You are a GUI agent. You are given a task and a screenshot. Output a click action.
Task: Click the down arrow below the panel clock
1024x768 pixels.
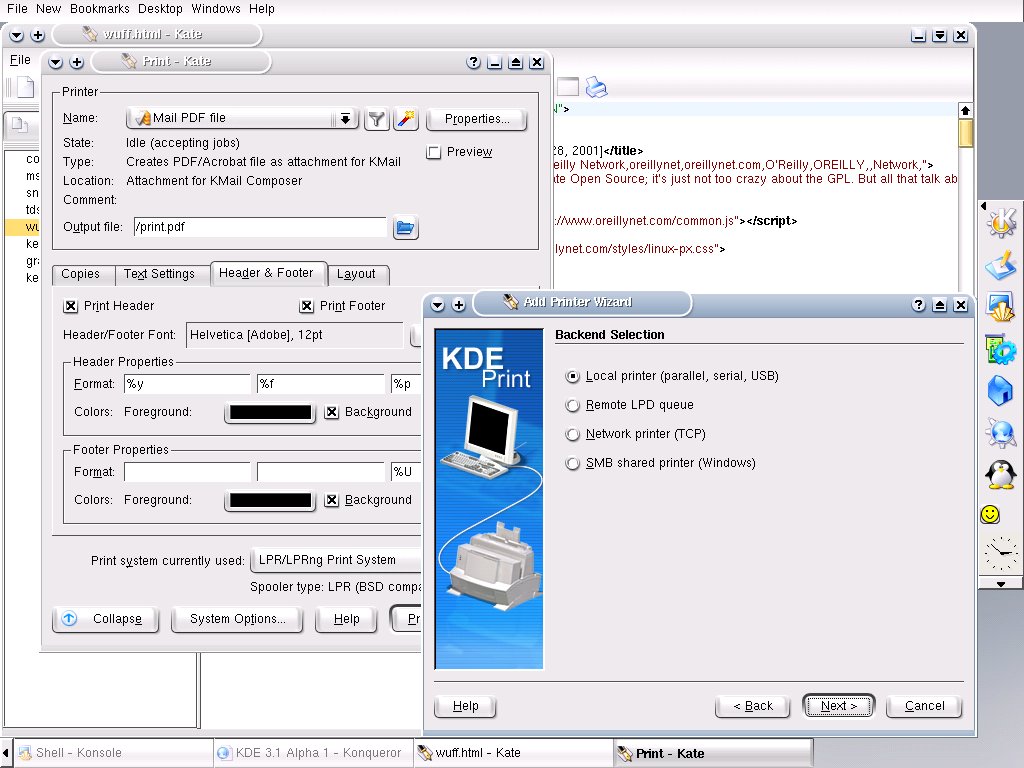(1000, 584)
